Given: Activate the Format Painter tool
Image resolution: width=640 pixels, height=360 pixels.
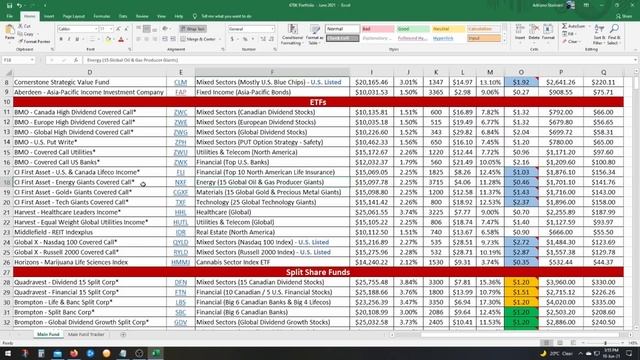Looking at the screenshot, I should pos(34,42).
